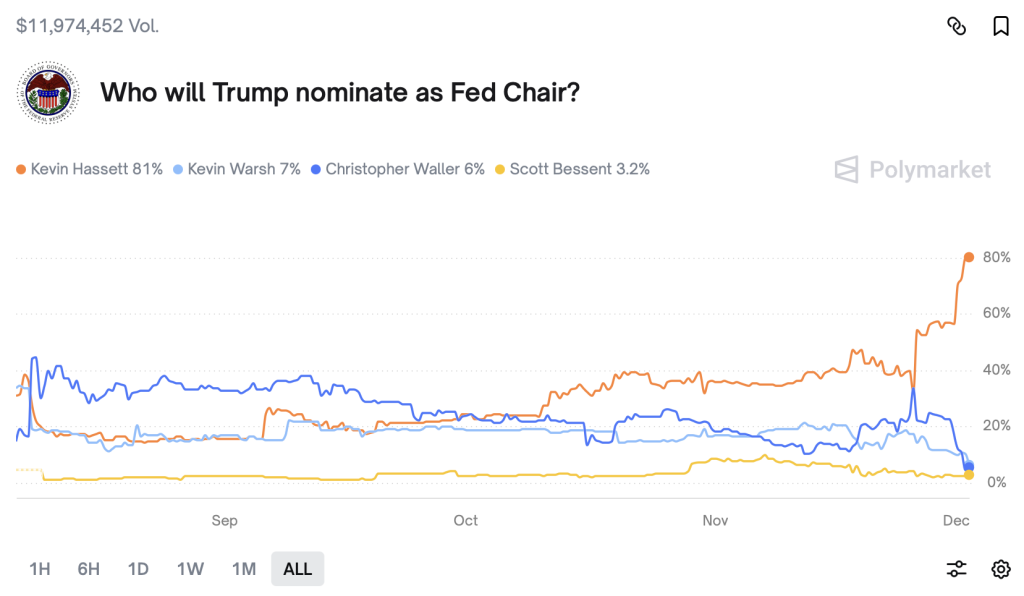Copy the market link with the chain icon
1024x596 pixels.
(956, 26)
